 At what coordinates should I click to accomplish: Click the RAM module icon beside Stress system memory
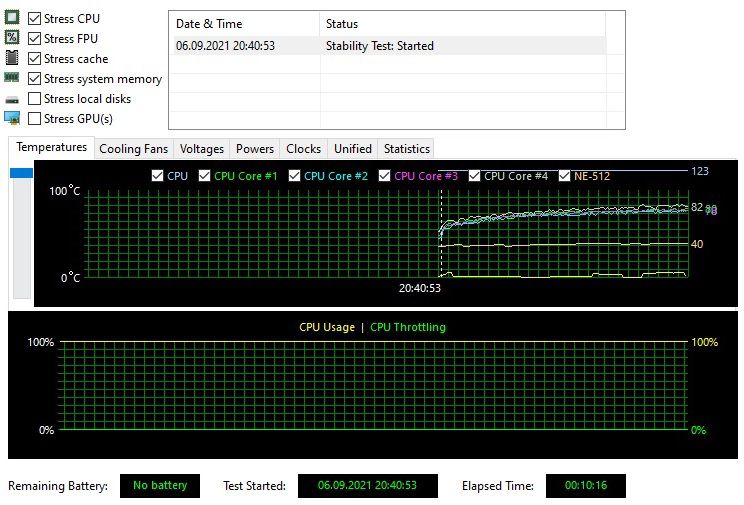pos(12,78)
